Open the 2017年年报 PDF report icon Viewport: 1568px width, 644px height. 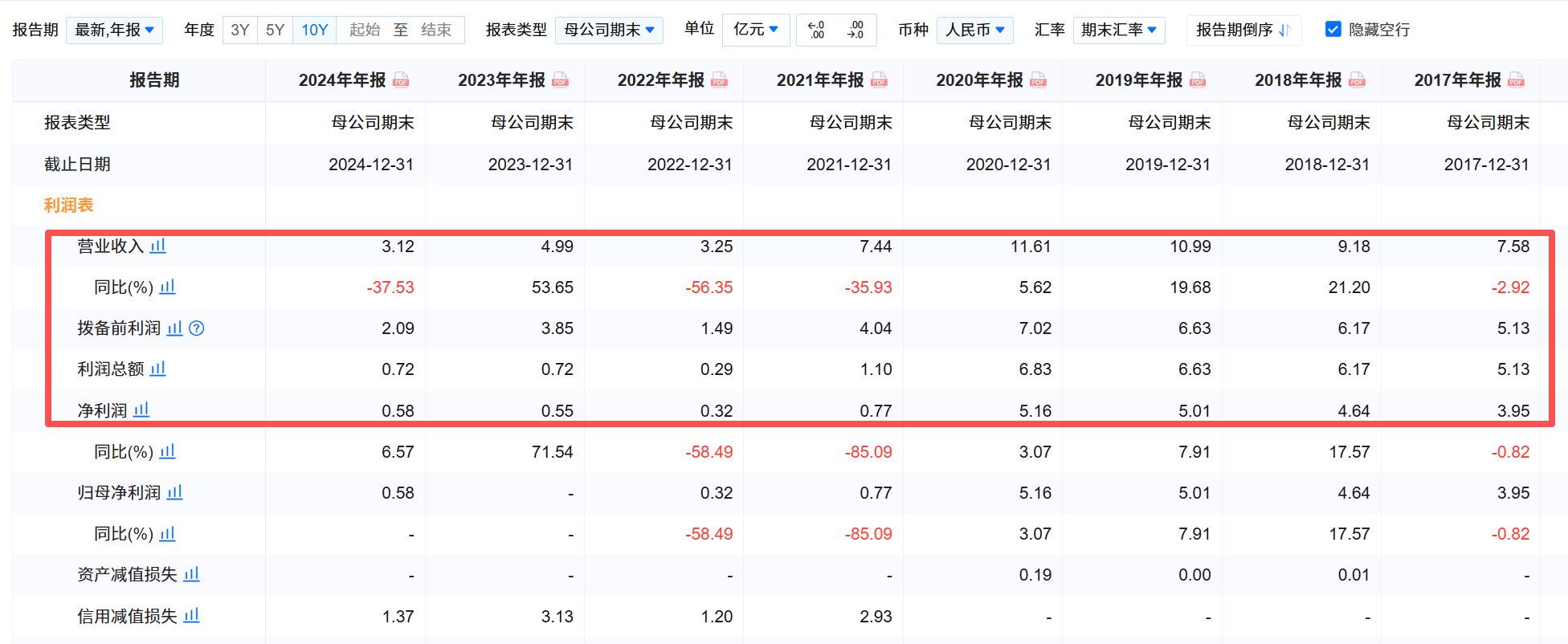(1517, 80)
